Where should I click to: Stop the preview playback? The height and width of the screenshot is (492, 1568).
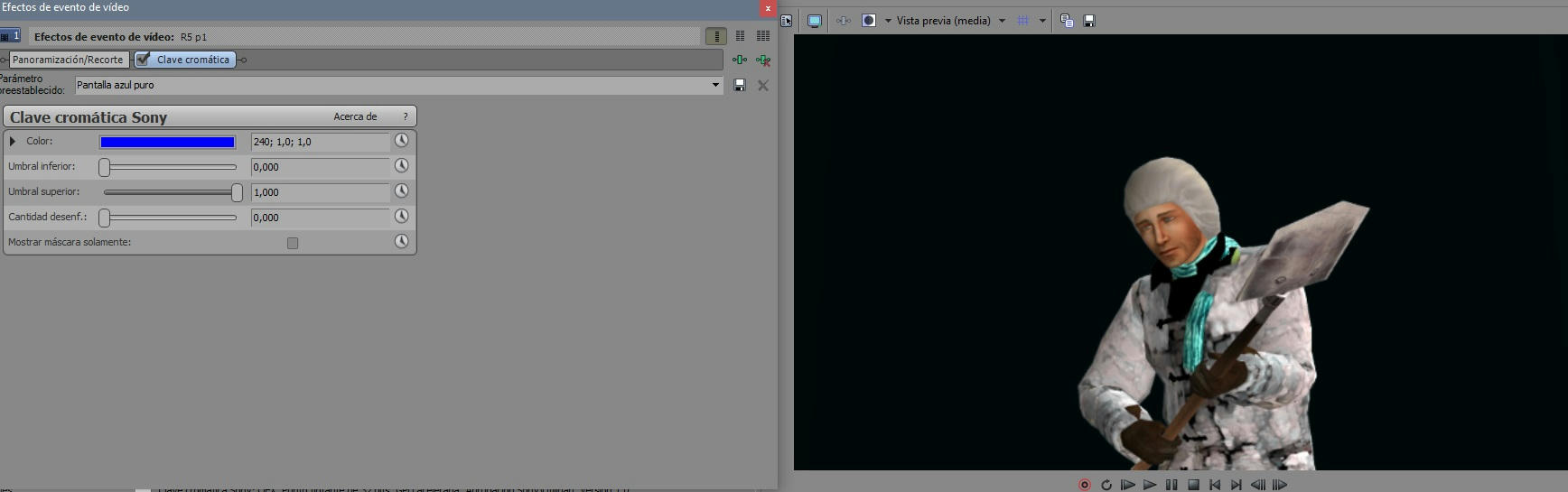click(1193, 485)
